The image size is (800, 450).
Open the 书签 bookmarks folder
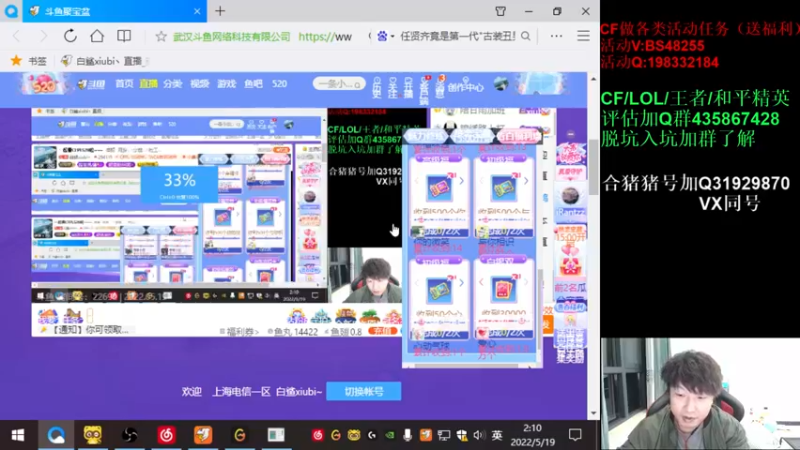coord(29,61)
